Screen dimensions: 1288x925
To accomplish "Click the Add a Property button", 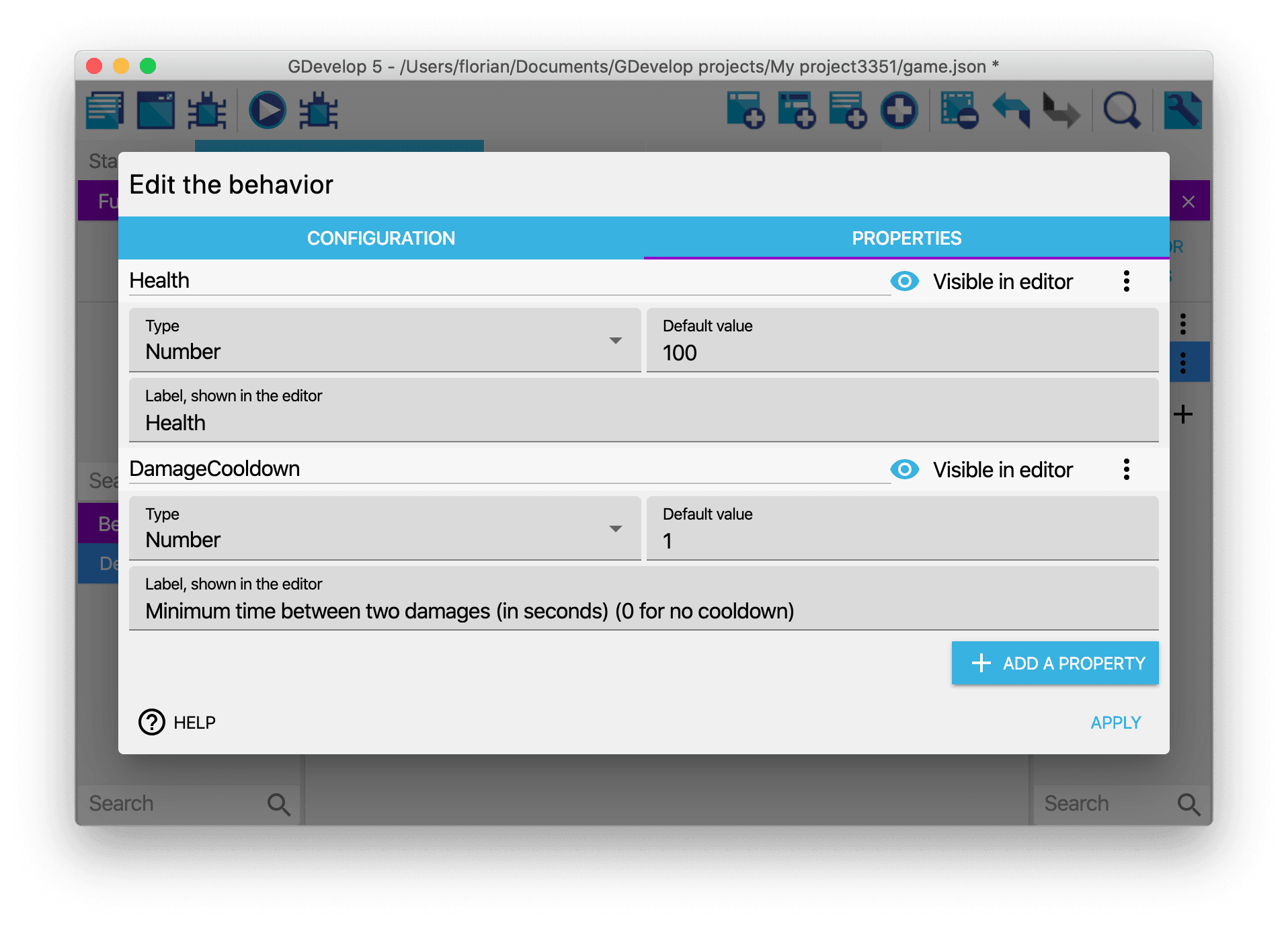I will (x=1055, y=663).
